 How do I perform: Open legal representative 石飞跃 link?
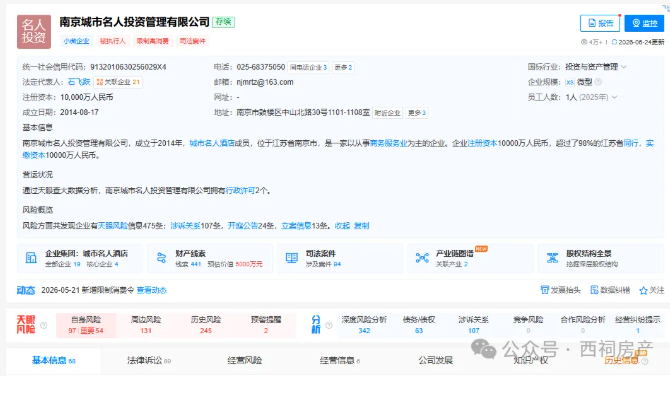(79, 82)
